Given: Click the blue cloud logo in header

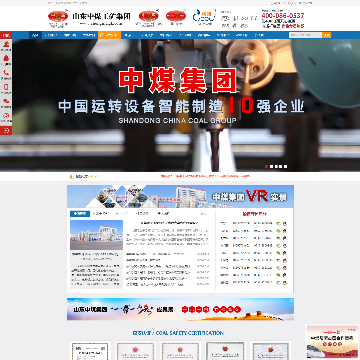Looking at the screenshot, I should click(204, 16).
